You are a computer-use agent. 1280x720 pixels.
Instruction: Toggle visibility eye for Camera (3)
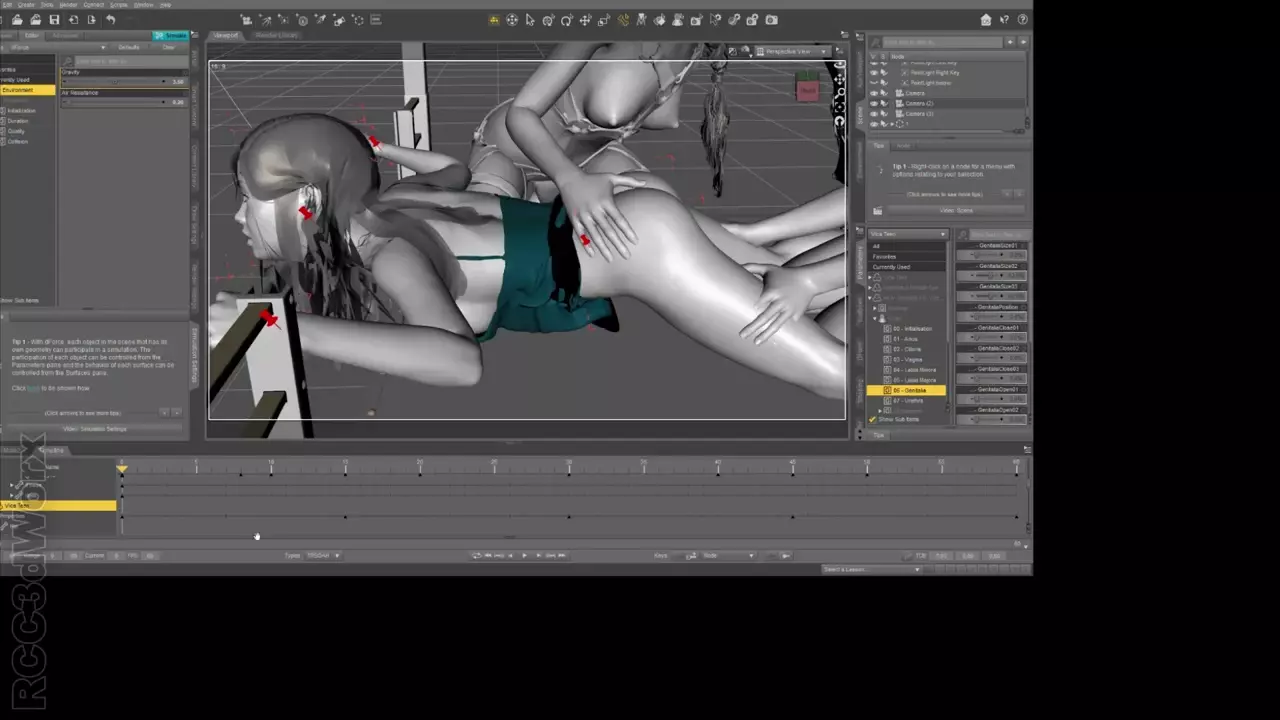[873, 114]
